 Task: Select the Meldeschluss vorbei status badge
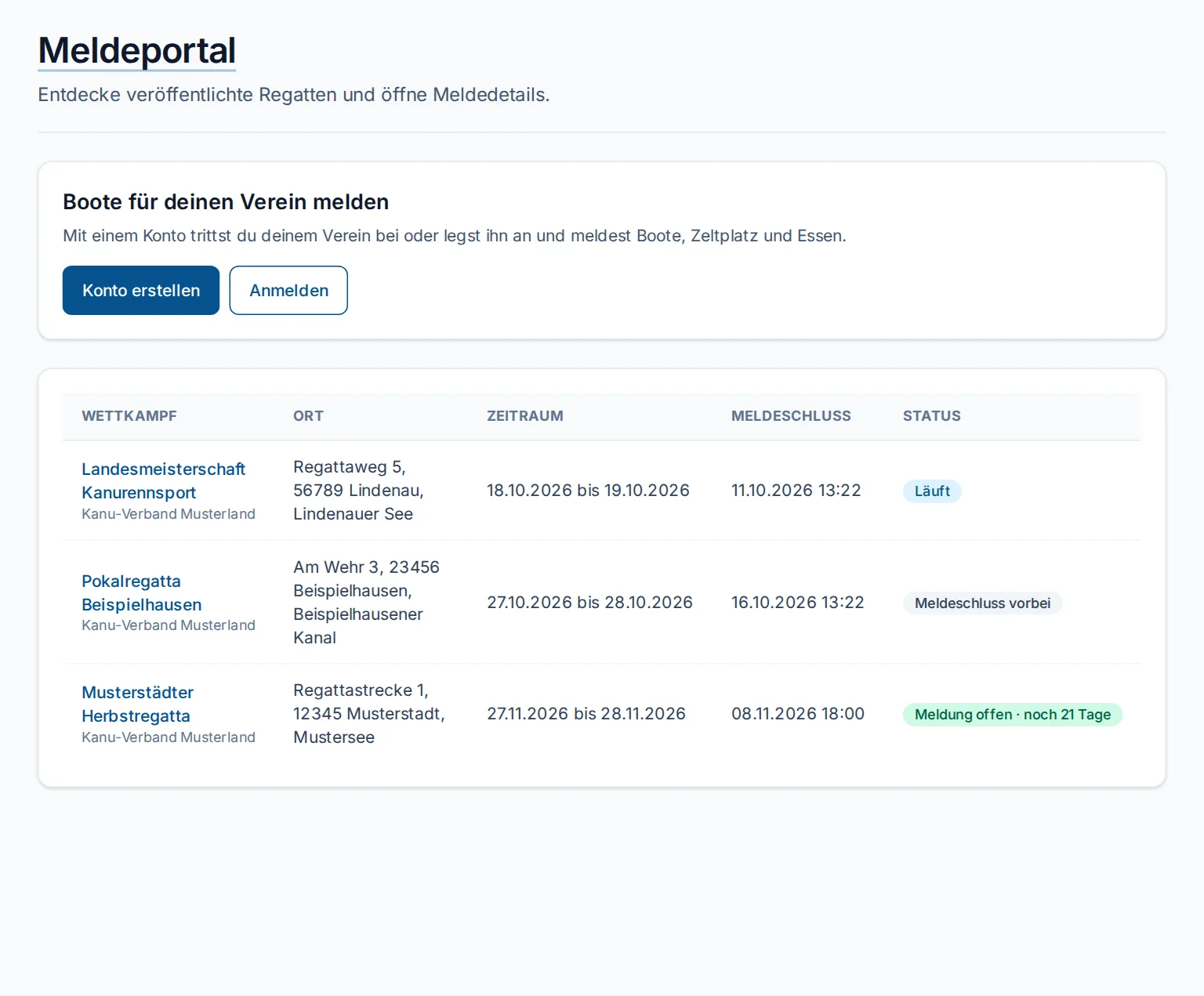982,603
